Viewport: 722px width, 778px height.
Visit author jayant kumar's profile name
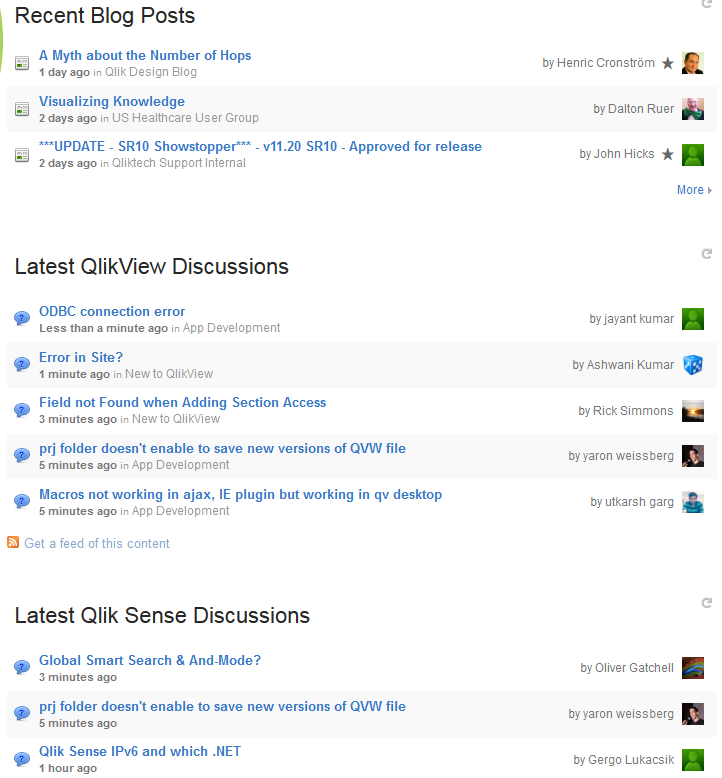pos(639,319)
